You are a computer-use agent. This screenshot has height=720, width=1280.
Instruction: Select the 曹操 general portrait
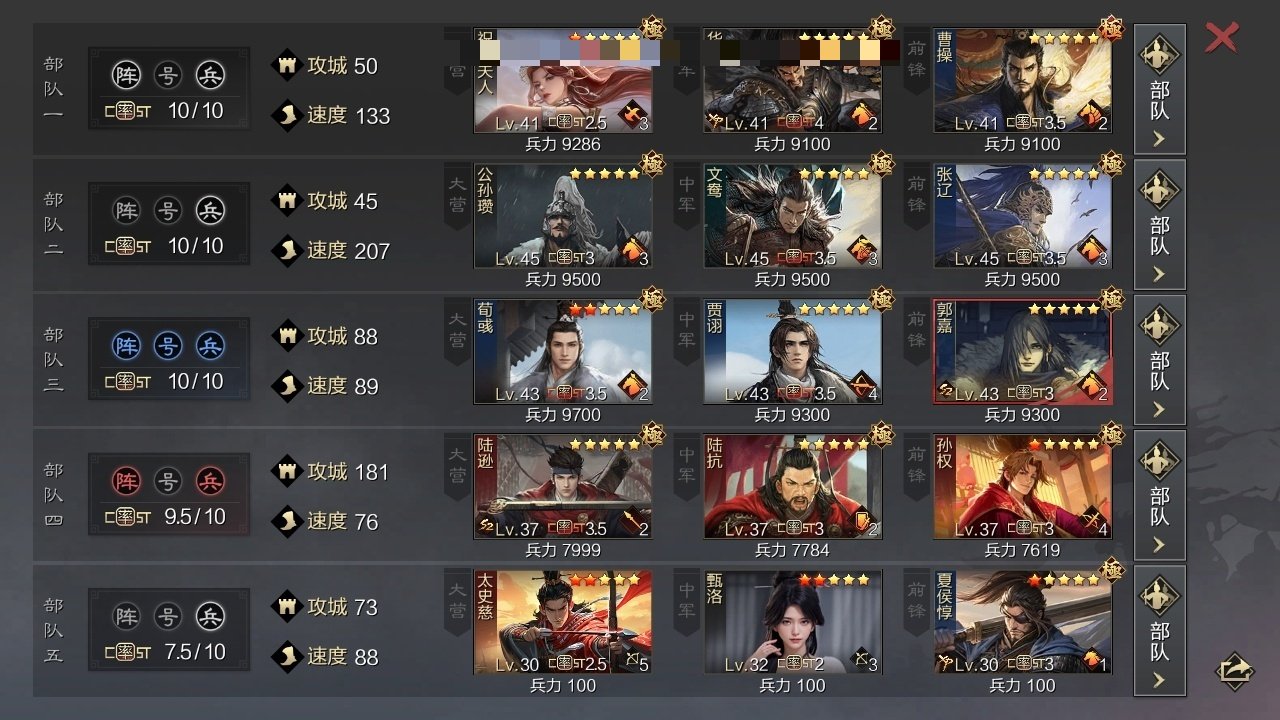pos(1022,81)
